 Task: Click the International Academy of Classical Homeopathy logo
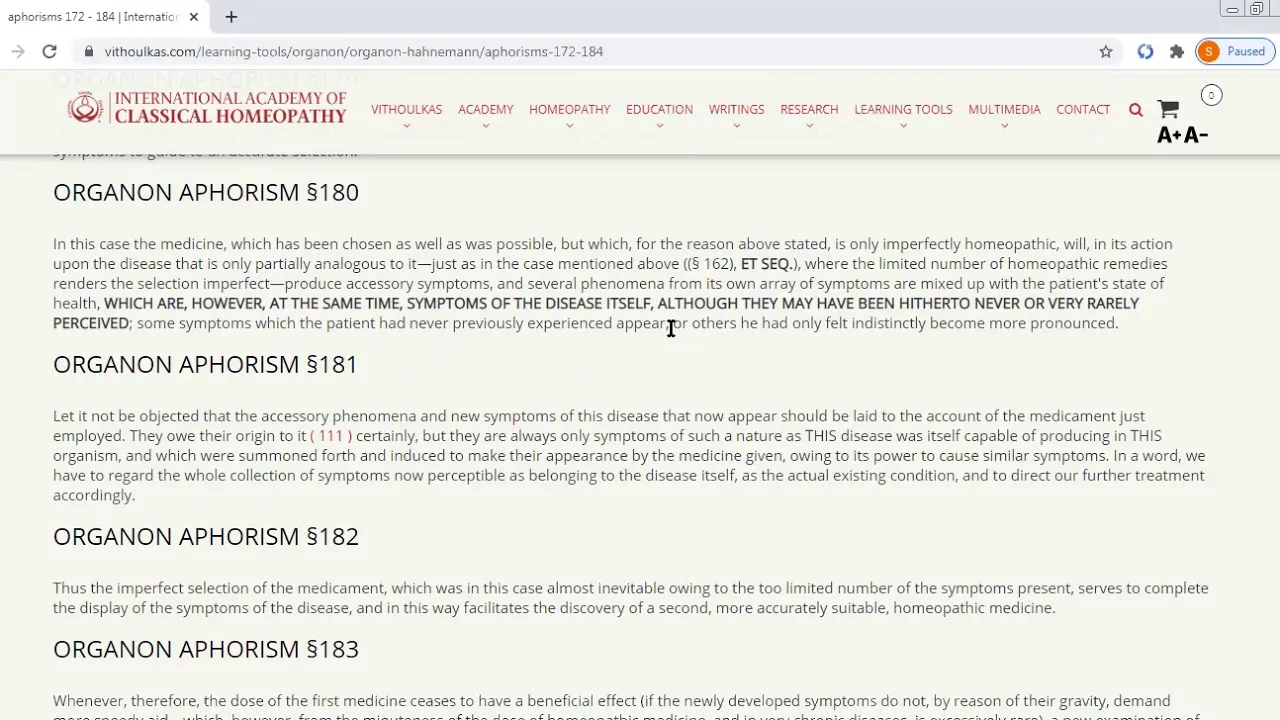207,108
